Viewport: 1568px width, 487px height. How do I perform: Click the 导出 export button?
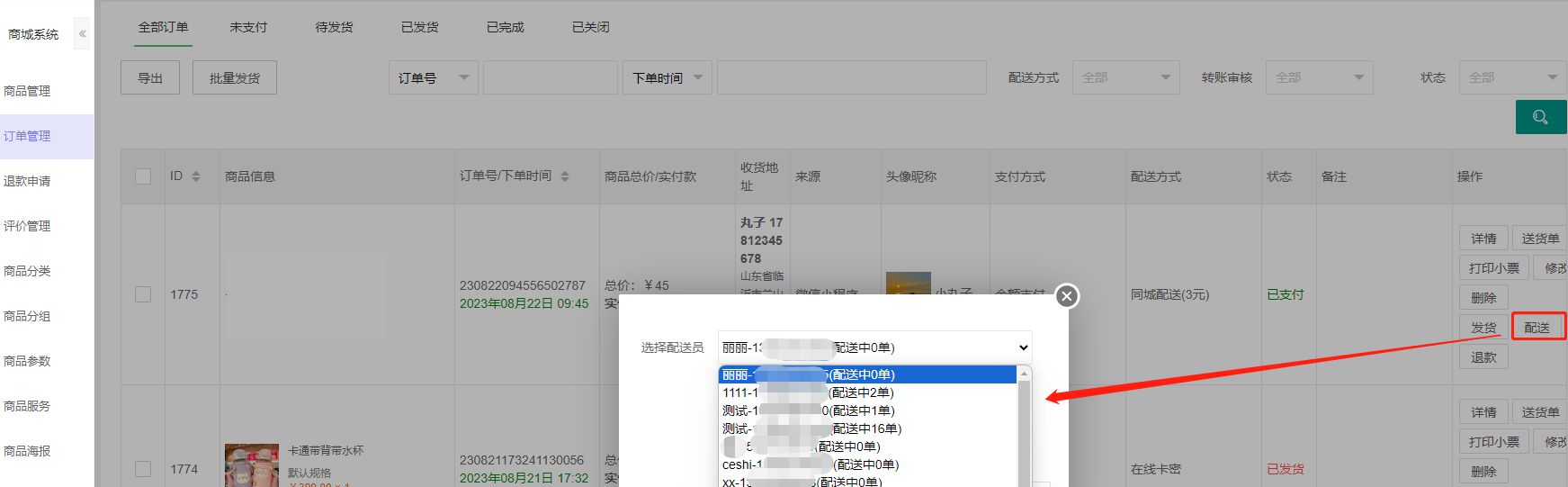tap(150, 78)
